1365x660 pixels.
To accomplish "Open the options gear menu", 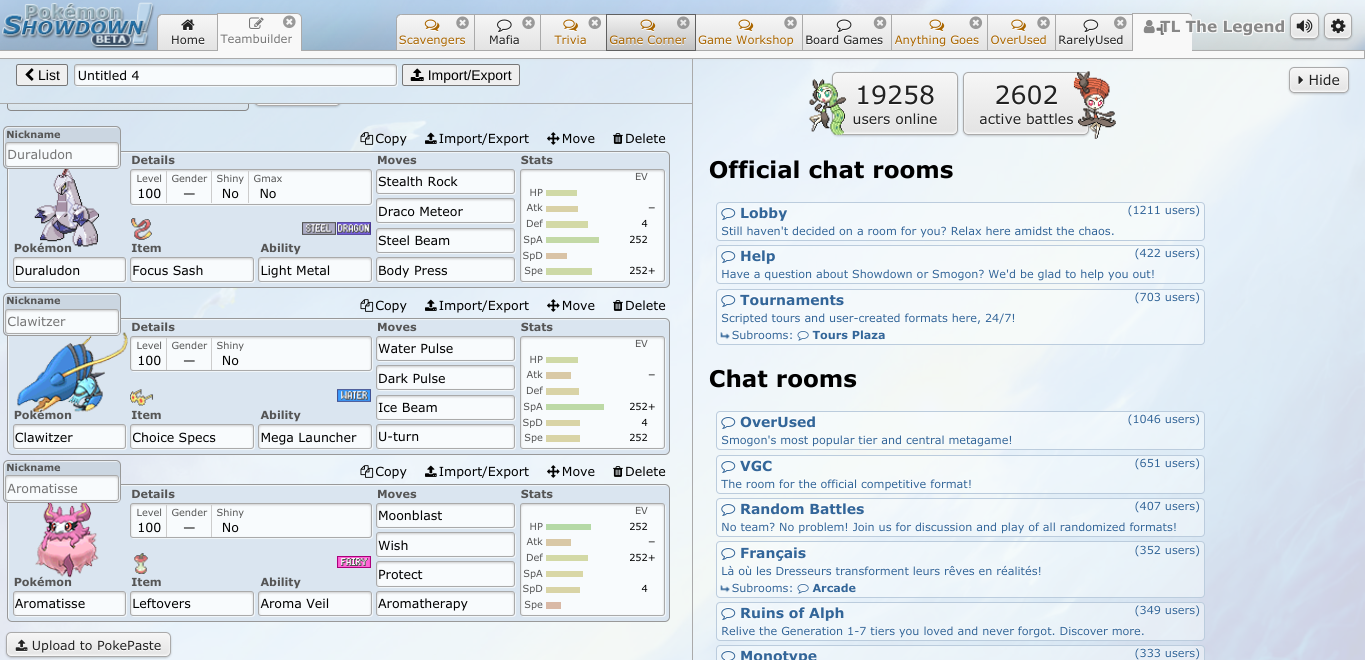I will (x=1339, y=27).
